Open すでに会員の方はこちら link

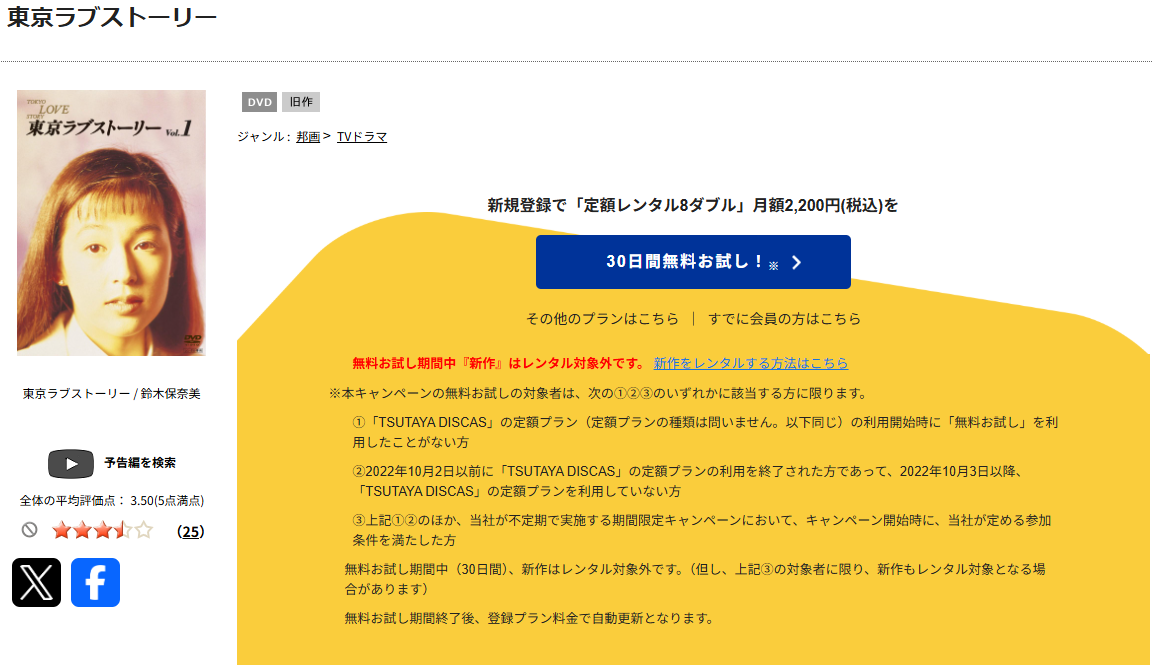point(784,318)
